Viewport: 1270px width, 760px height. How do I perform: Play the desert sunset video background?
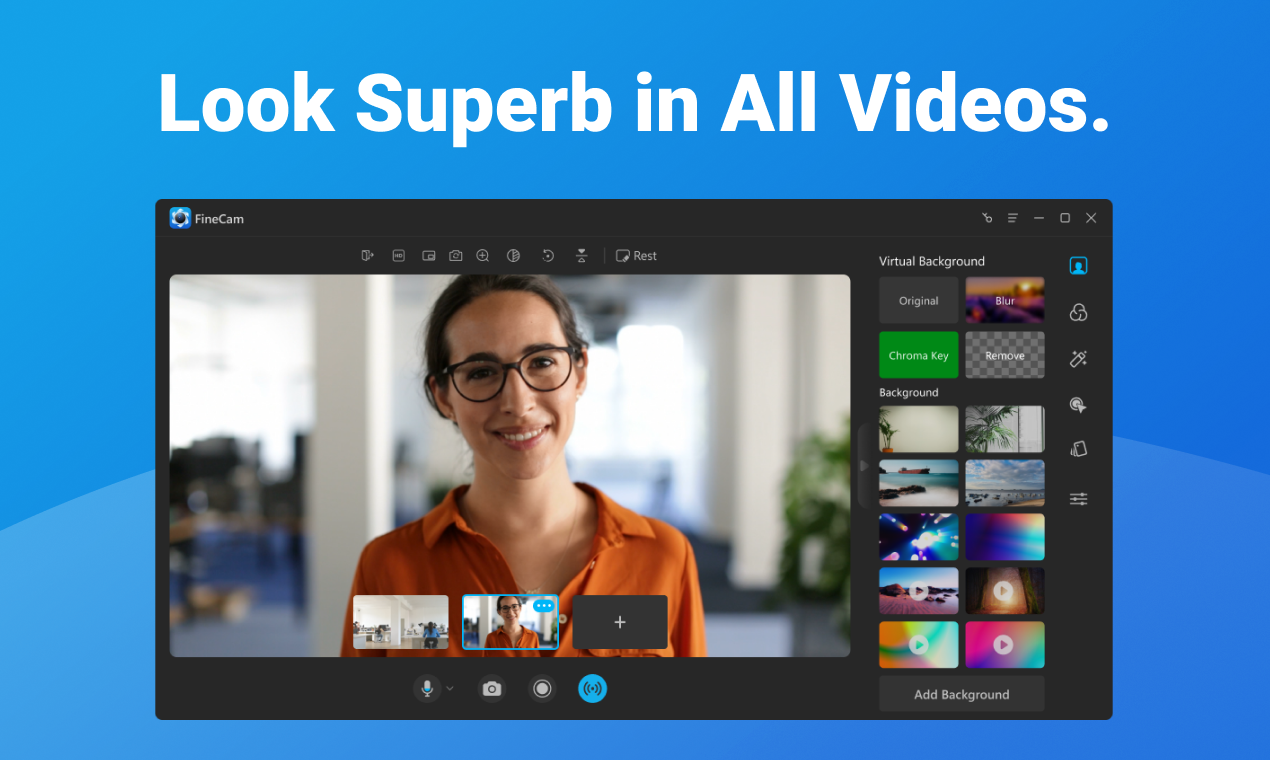[x=919, y=591]
